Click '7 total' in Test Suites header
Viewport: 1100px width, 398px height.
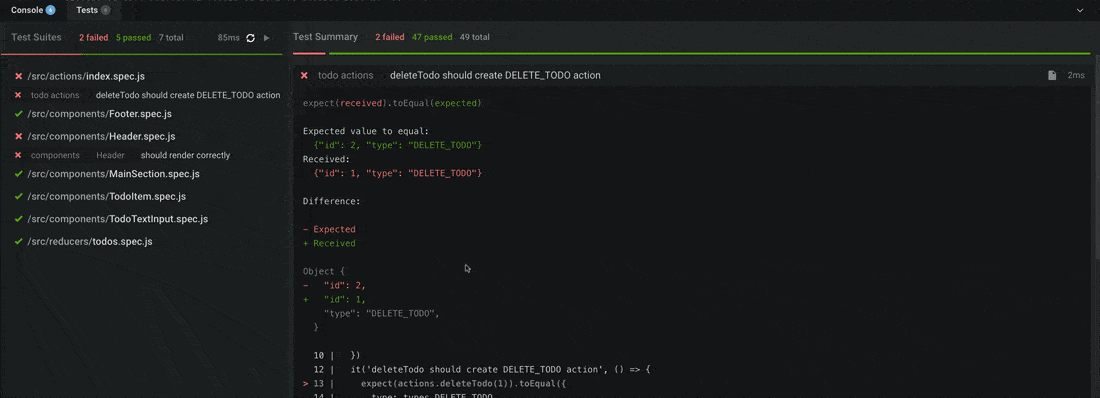coord(171,38)
